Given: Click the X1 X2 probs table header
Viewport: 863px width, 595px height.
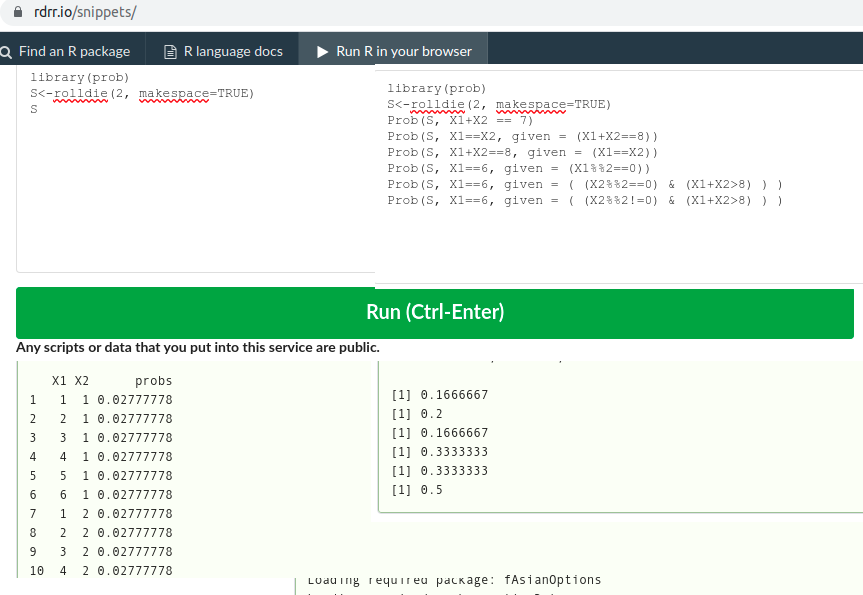Looking at the screenshot, I should coord(110,380).
